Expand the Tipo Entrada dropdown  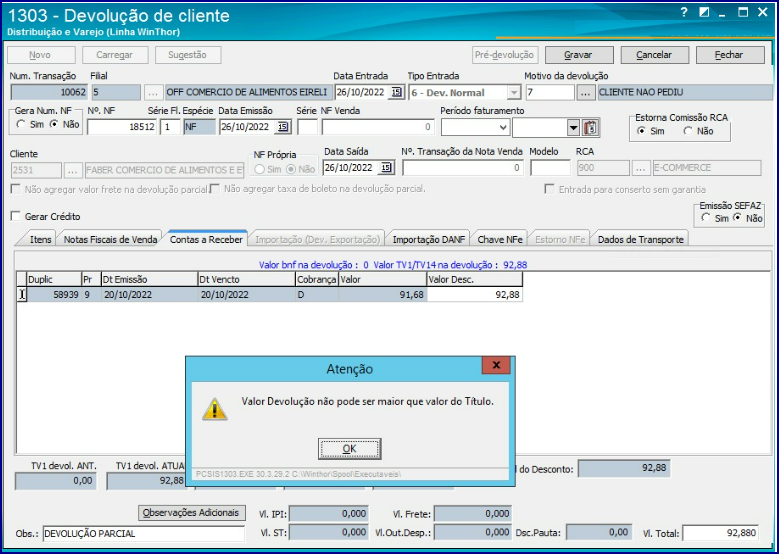point(513,93)
